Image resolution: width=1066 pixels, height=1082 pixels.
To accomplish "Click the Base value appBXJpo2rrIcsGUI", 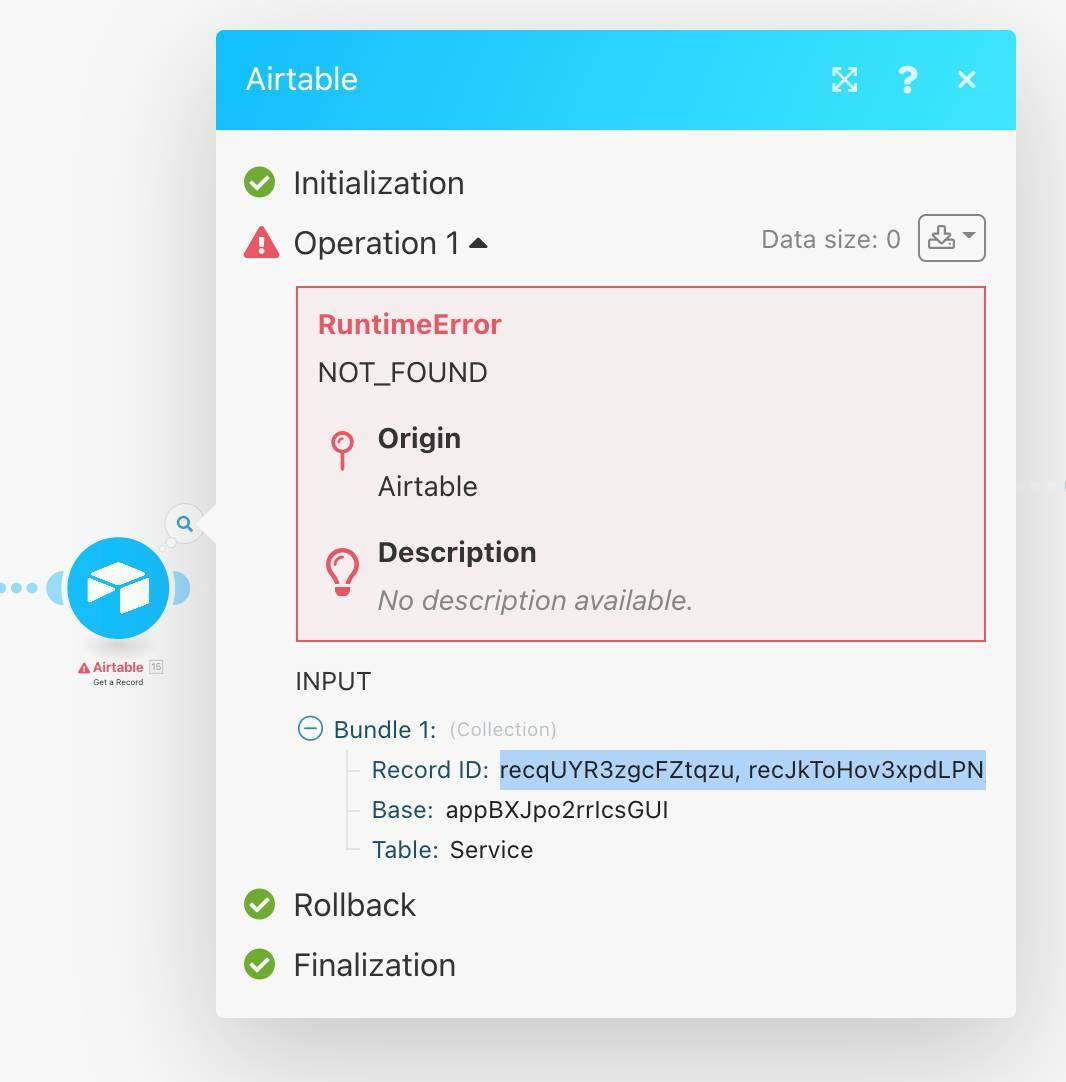I will (557, 809).
